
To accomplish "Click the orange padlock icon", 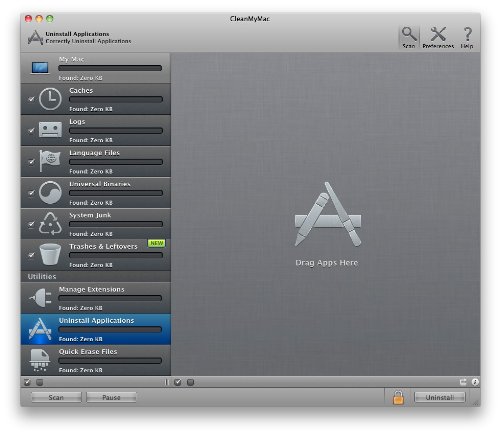I will click(398, 397).
